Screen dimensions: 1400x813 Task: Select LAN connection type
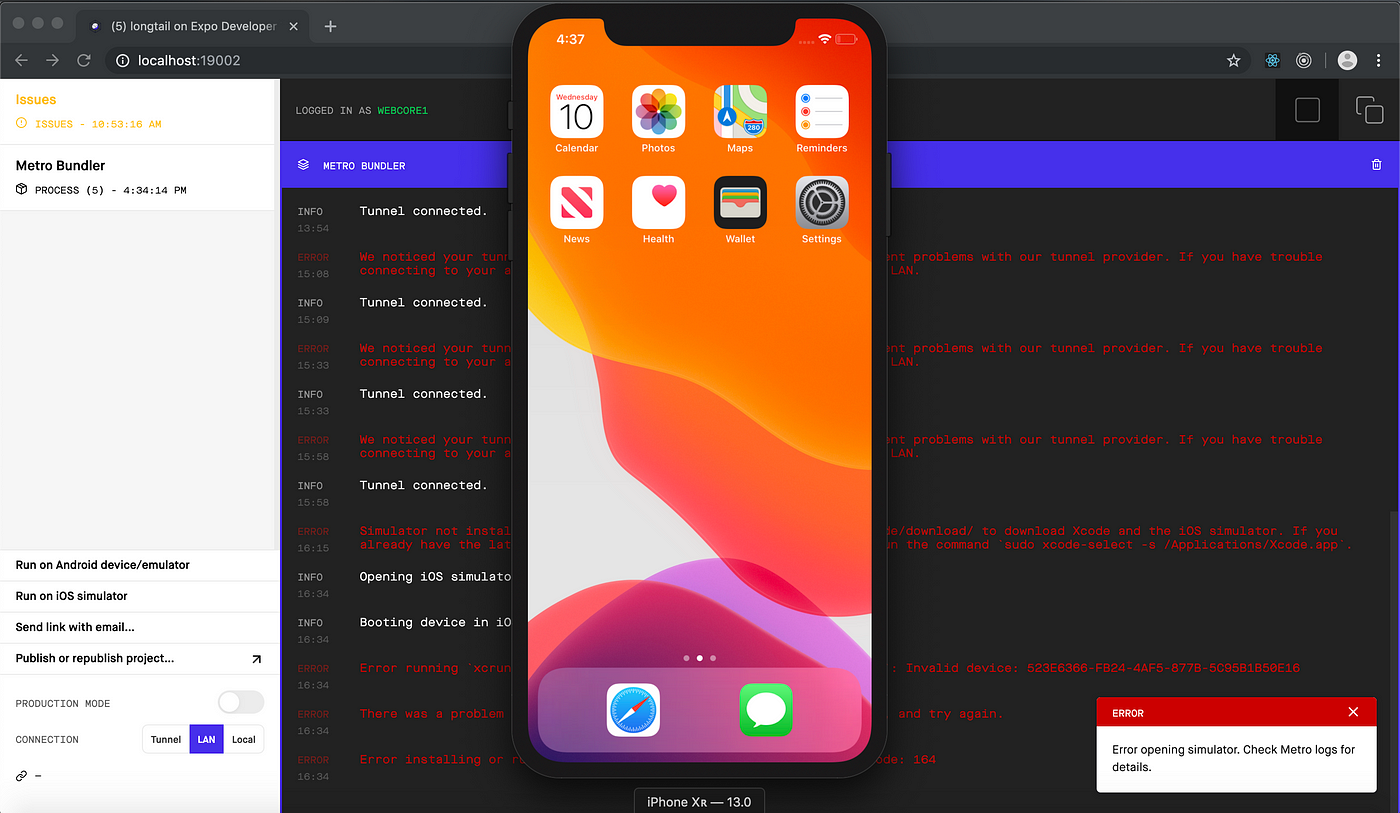tap(206, 740)
